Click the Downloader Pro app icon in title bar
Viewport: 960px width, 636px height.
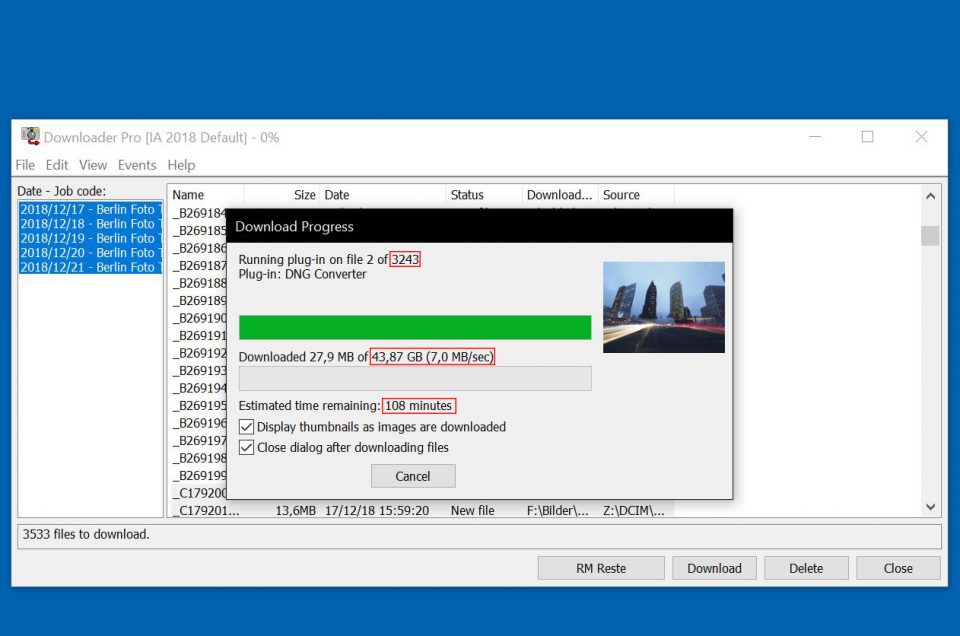[x=30, y=137]
